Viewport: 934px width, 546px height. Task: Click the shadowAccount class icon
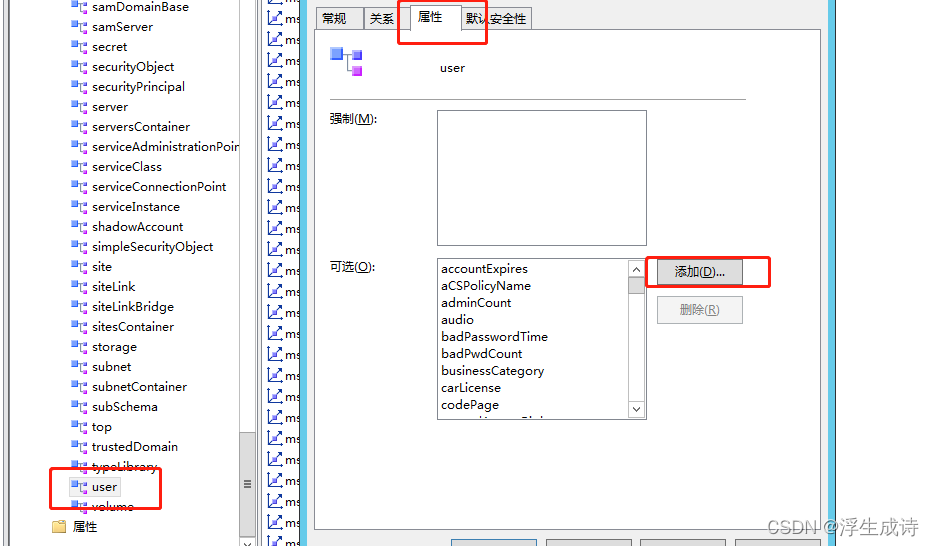pos(79,226)
